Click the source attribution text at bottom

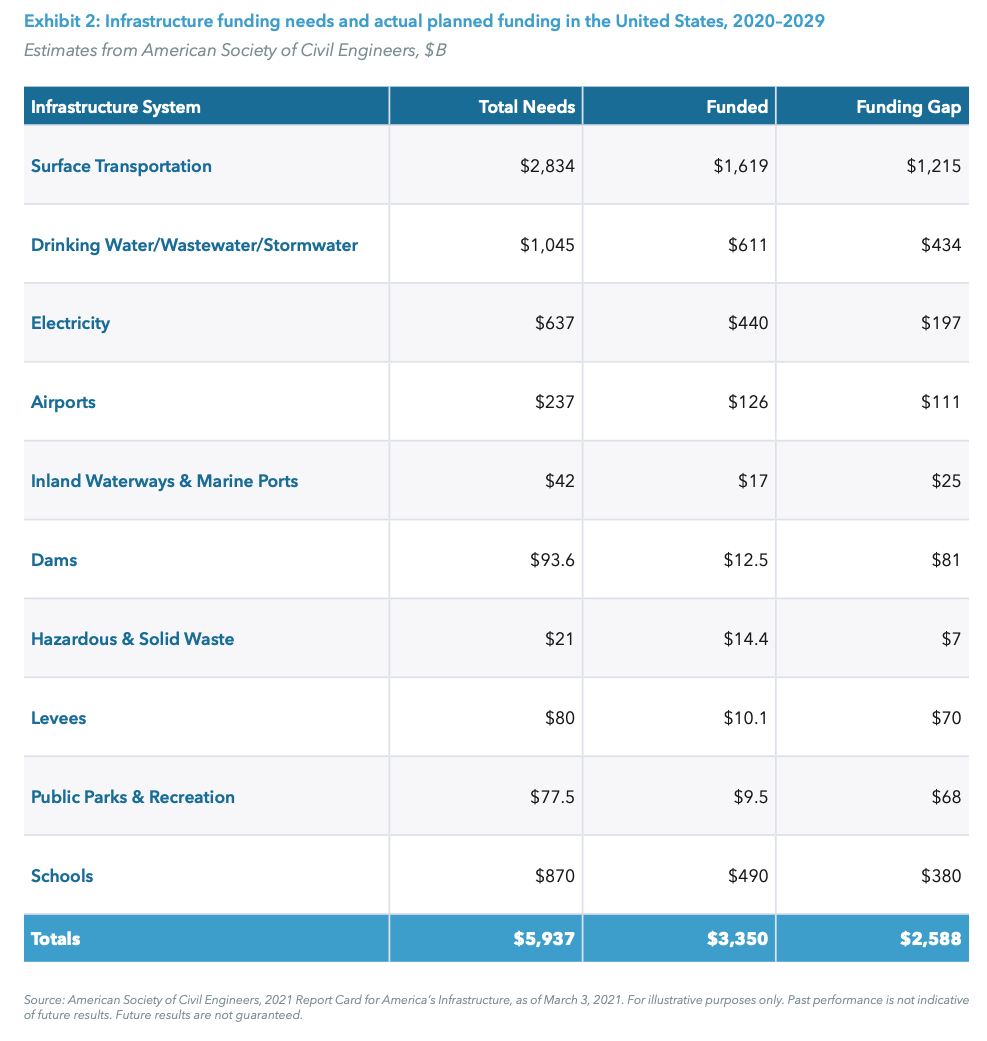tap(493, 1005)
